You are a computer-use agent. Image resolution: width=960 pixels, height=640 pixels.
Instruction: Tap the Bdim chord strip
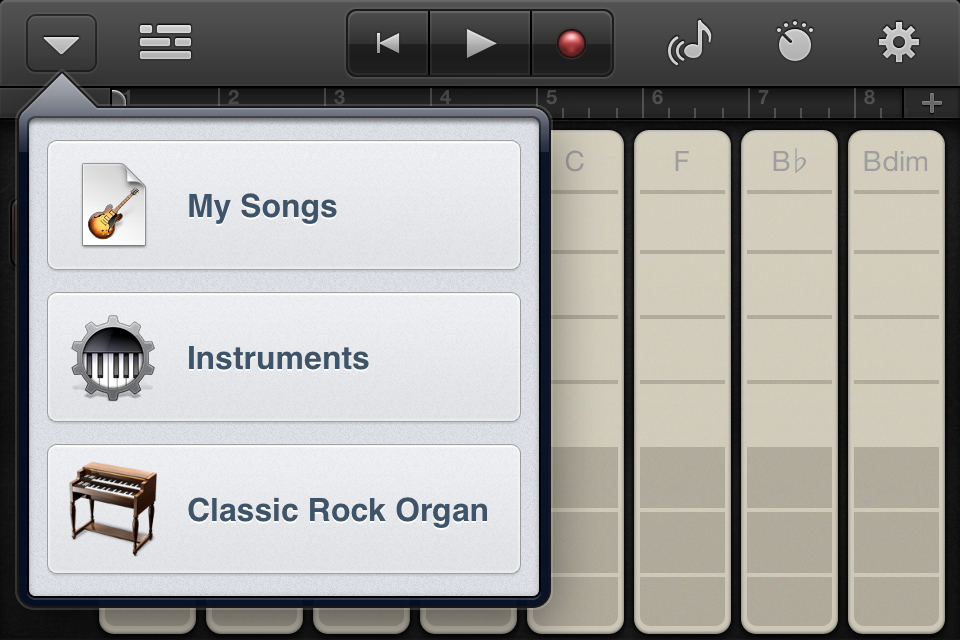pos(896,380)
